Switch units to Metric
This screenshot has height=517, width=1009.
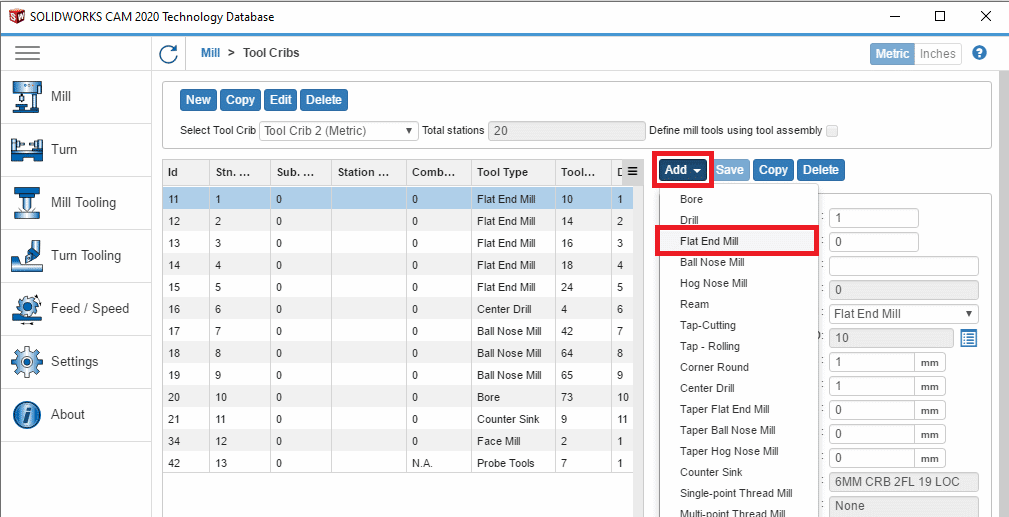coord(892,54)
